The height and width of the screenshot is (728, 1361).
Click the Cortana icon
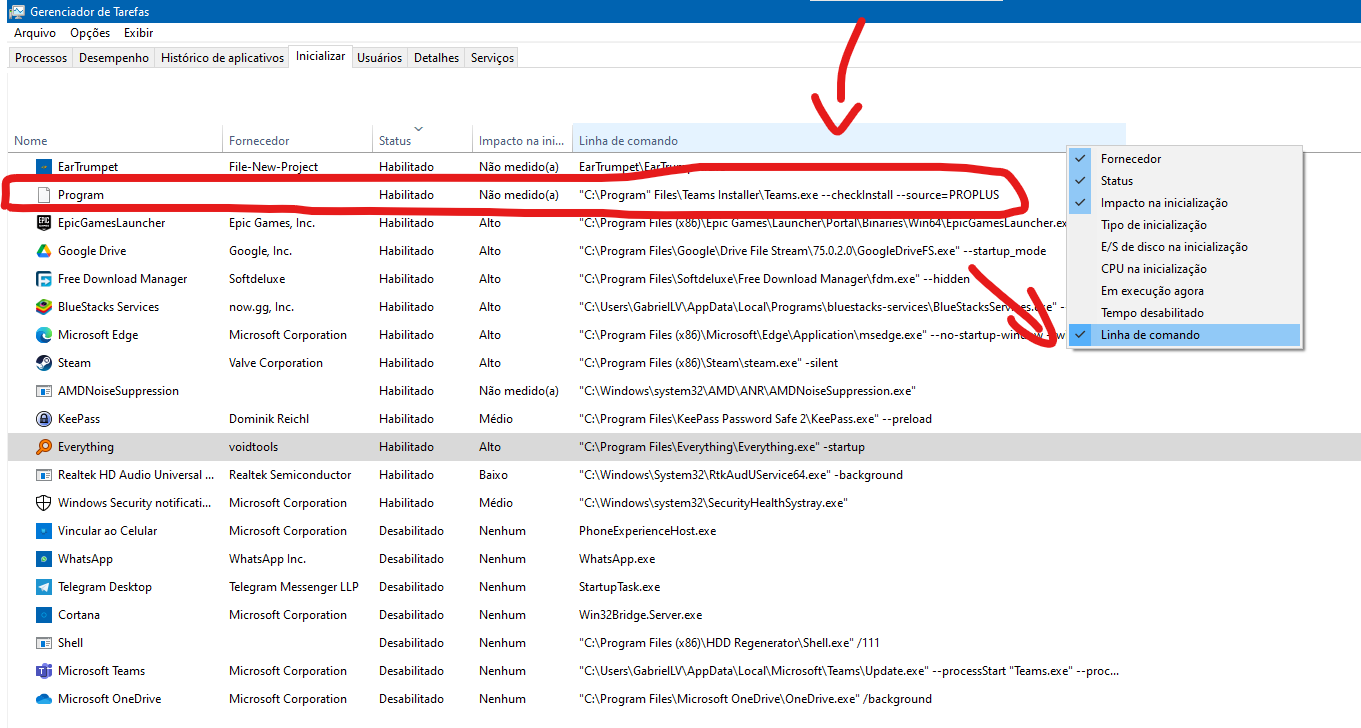43,615
